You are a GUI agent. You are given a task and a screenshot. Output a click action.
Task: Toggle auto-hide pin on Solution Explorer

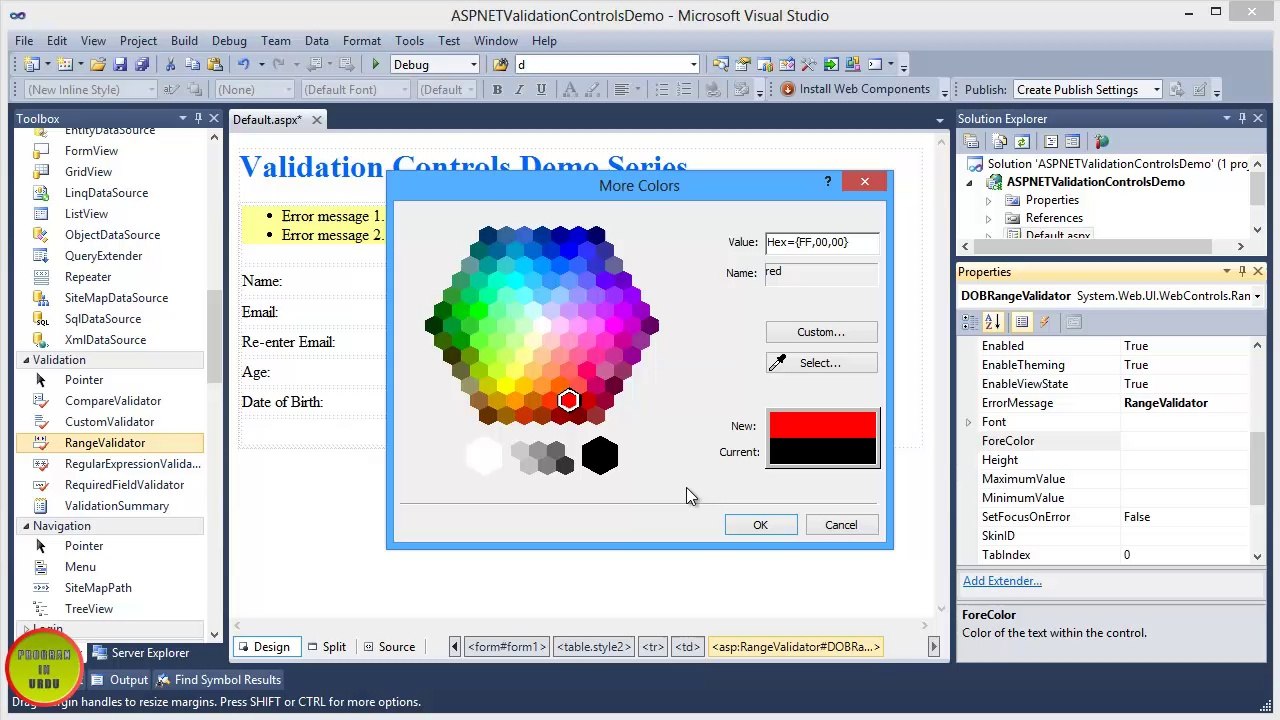[1243, 119]
